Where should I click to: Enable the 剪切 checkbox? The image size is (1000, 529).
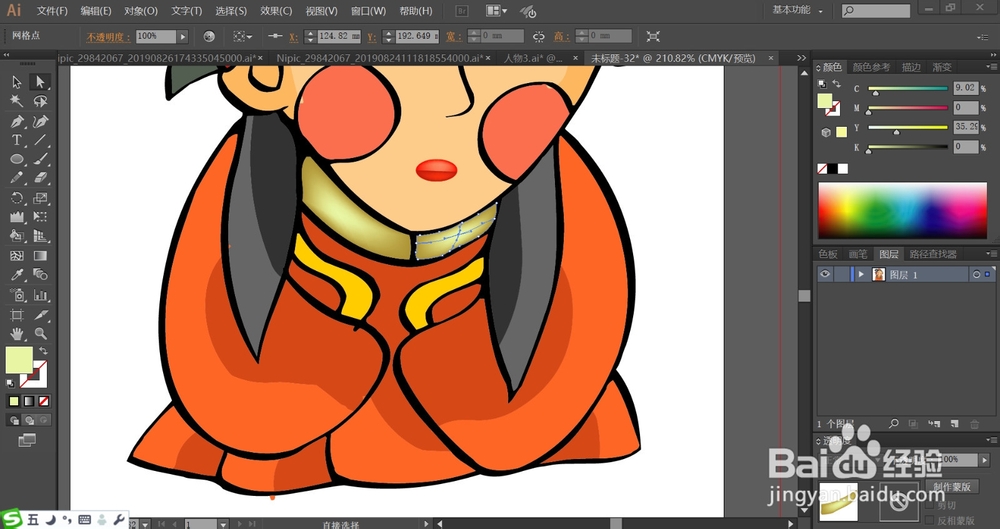tap(930, 505)
